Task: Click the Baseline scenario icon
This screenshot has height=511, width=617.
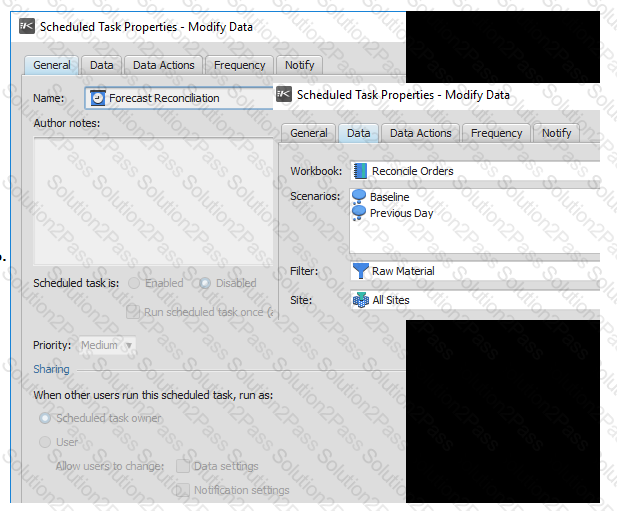Action: coord(360,198)
